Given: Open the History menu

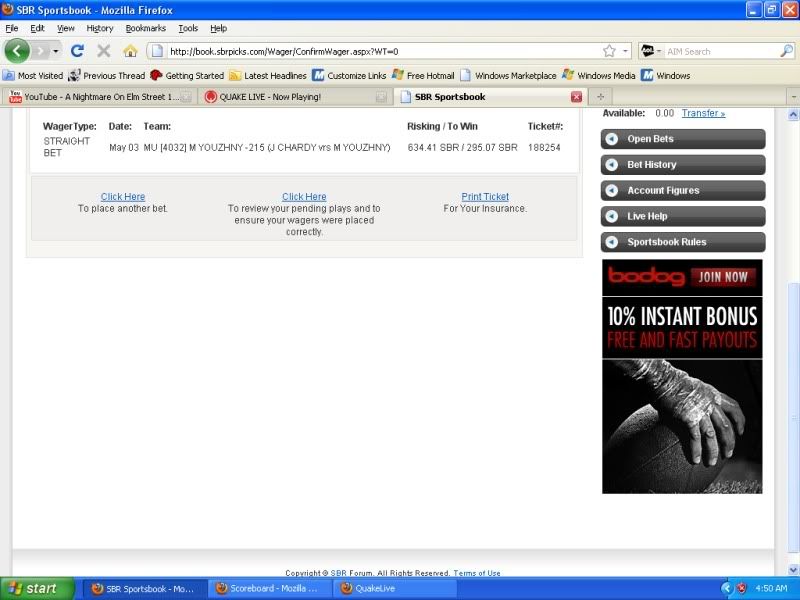Looking at the screenshot, I should [99, 28].
